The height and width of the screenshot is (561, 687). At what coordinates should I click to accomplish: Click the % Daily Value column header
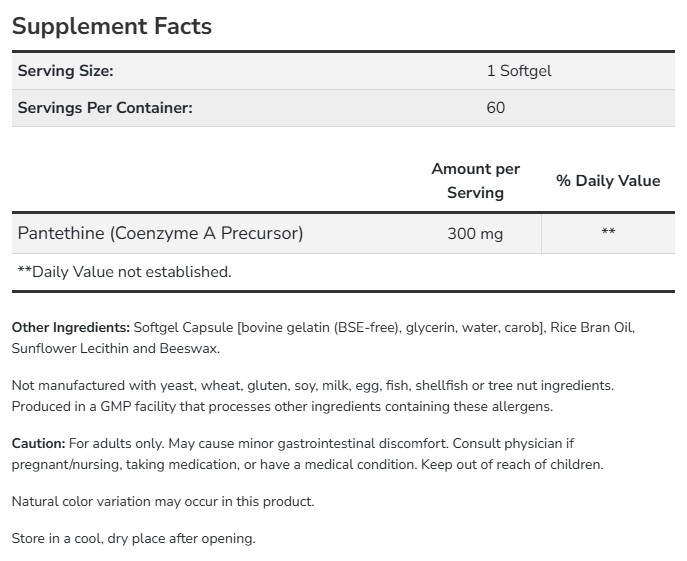click(x=608, y=181)
